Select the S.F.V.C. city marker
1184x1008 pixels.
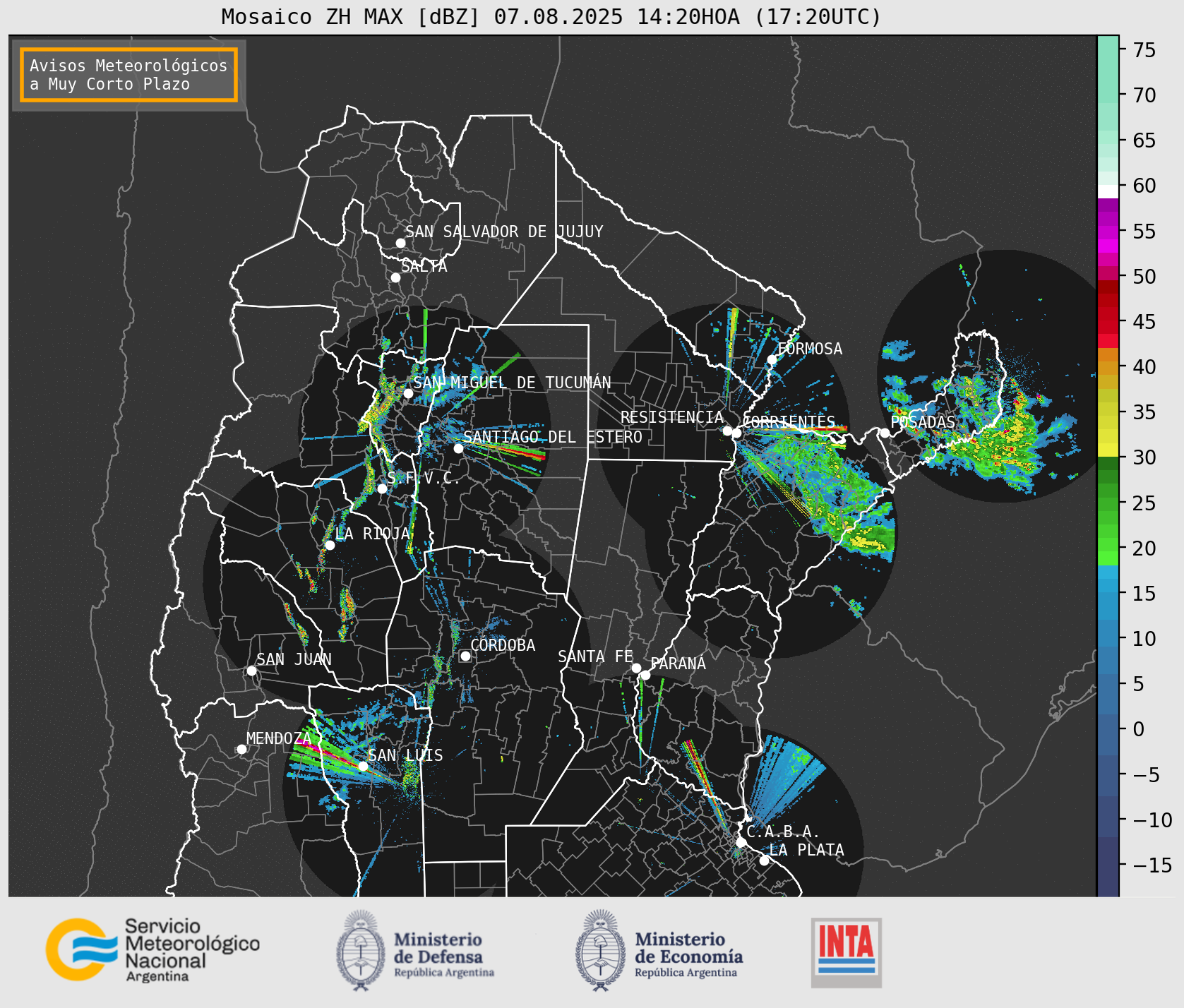click(382, 488)
